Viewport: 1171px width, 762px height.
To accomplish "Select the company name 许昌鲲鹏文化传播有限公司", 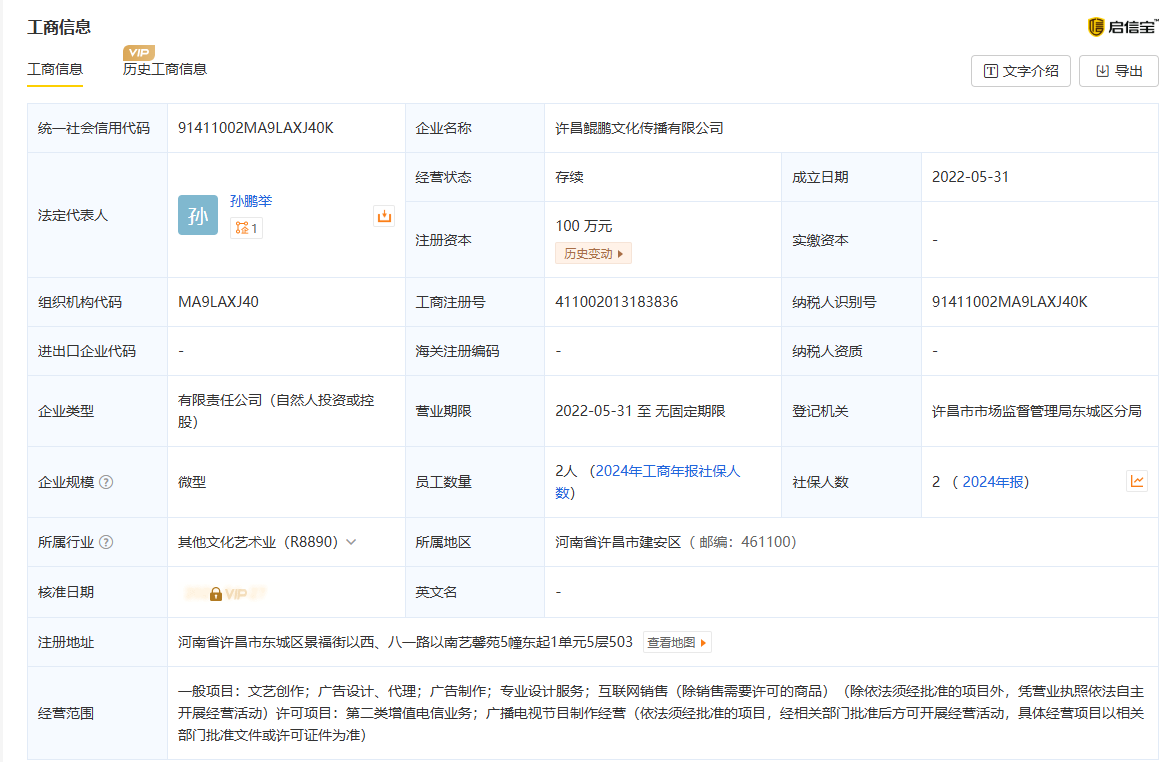I will point(639,128).
